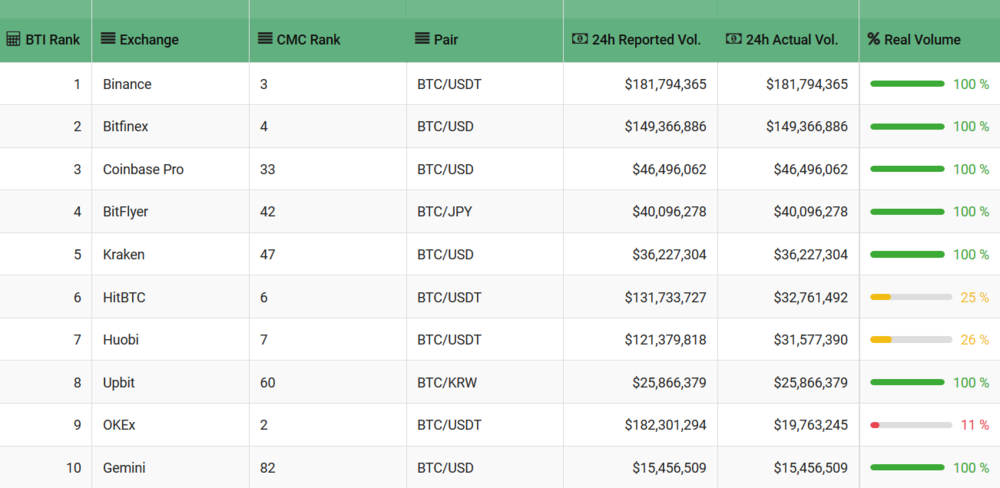The width and height of the screenshot is (1000, 488).
Task: Click the list icon beside Exchange header
Action: [x=108, y=39]
